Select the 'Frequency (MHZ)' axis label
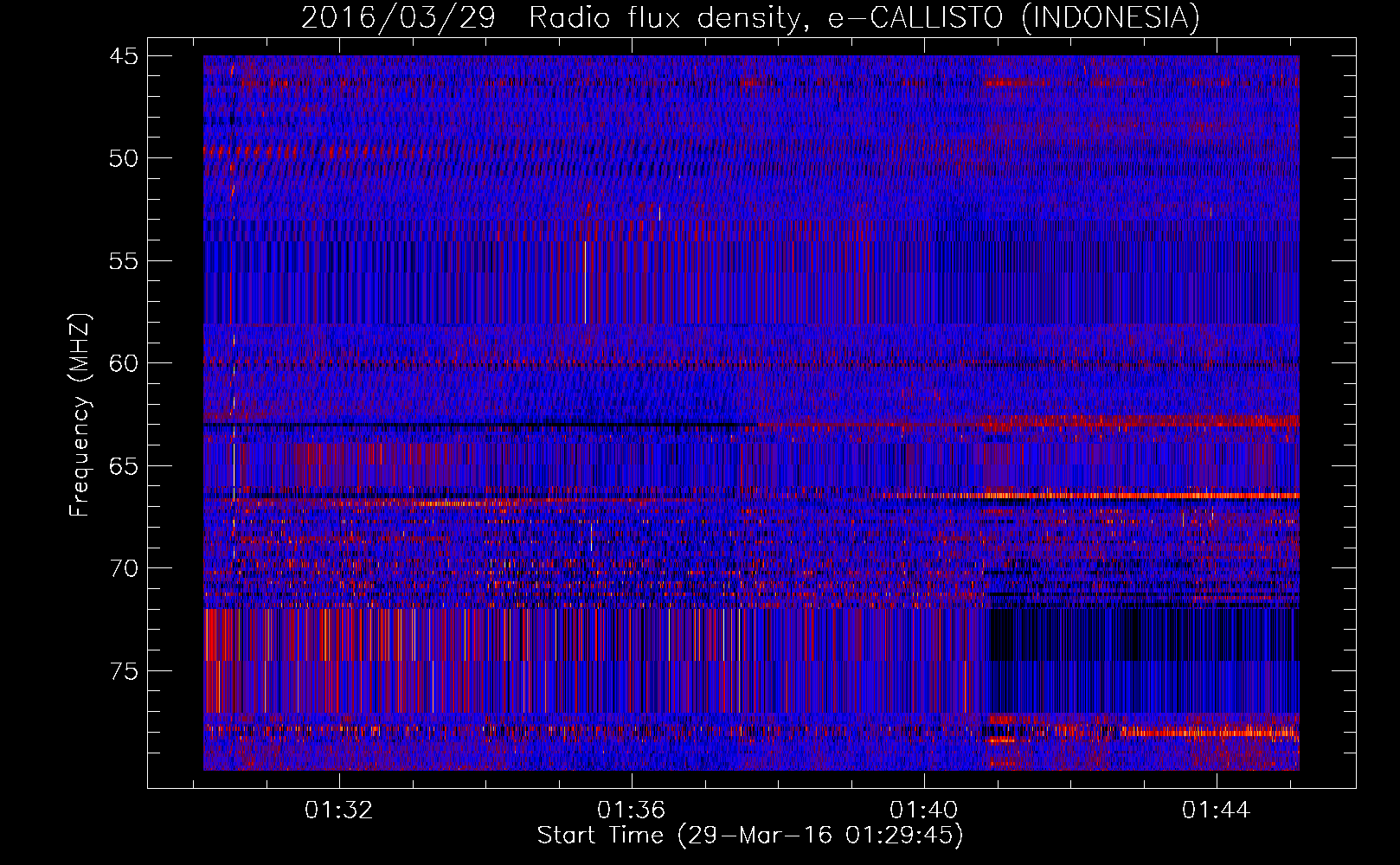This screenshot has width=1400, height=865. point(79,414)
